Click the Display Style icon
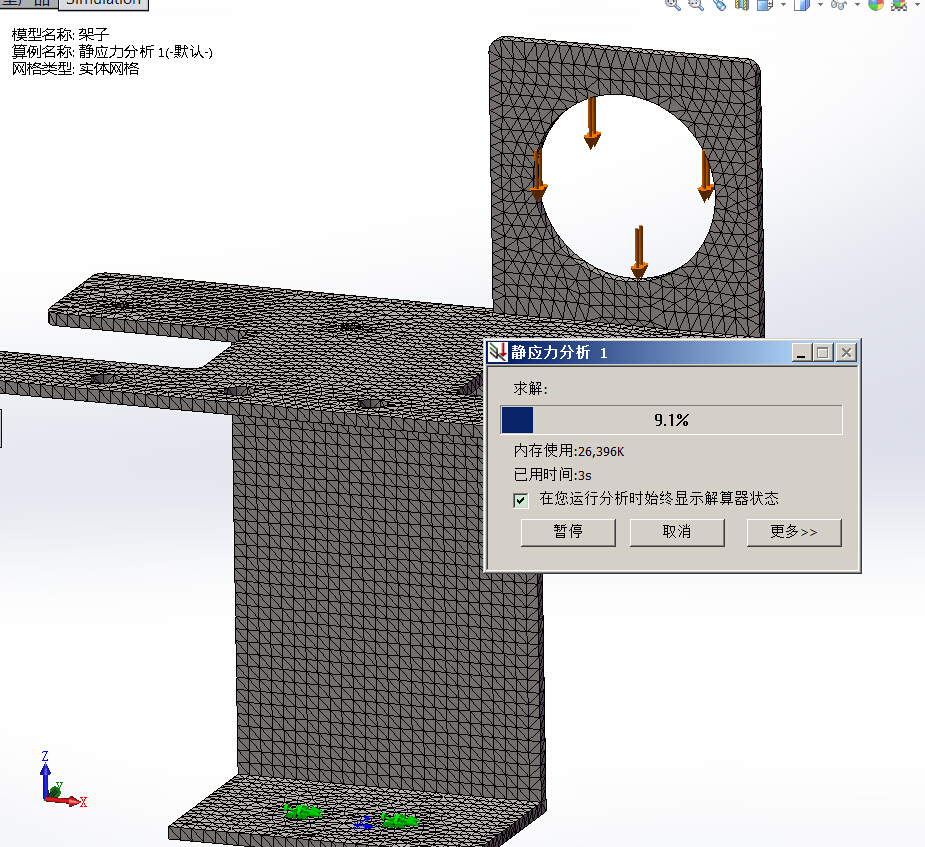Image resolution: width=925 pixels, height=847 pixels. pos(802,6)
